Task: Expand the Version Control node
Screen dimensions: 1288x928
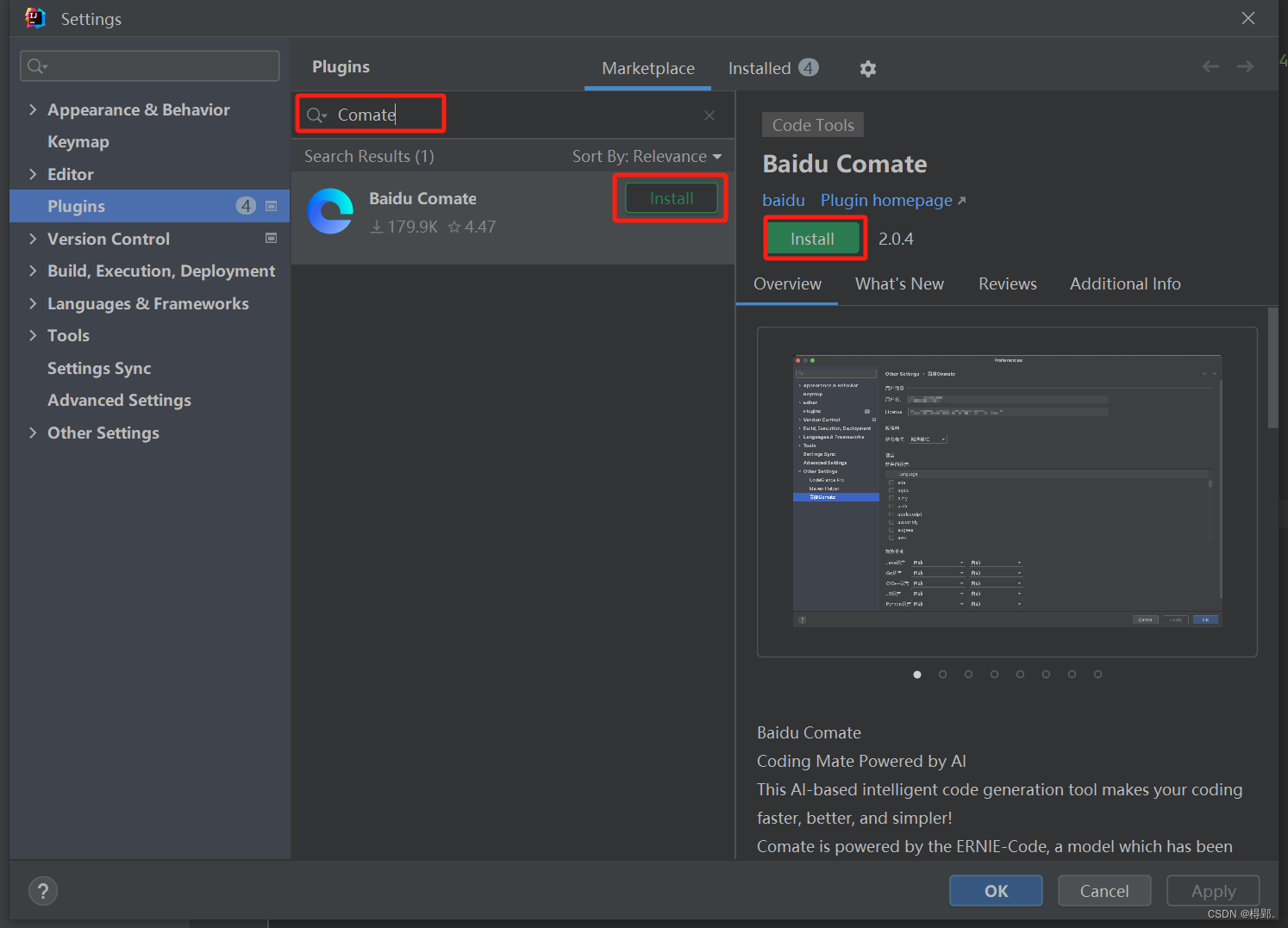Action: (33, 239)
